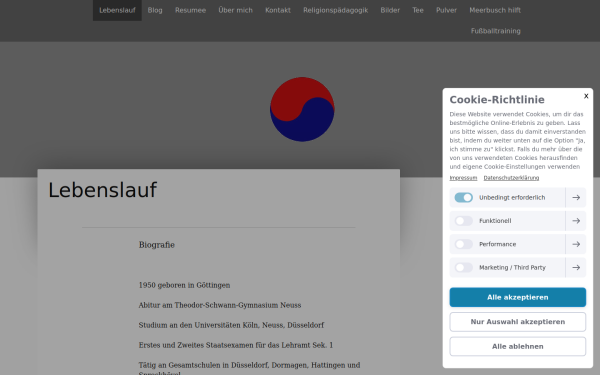
Task: Go to the Bilder page
Action: [390, 10]
